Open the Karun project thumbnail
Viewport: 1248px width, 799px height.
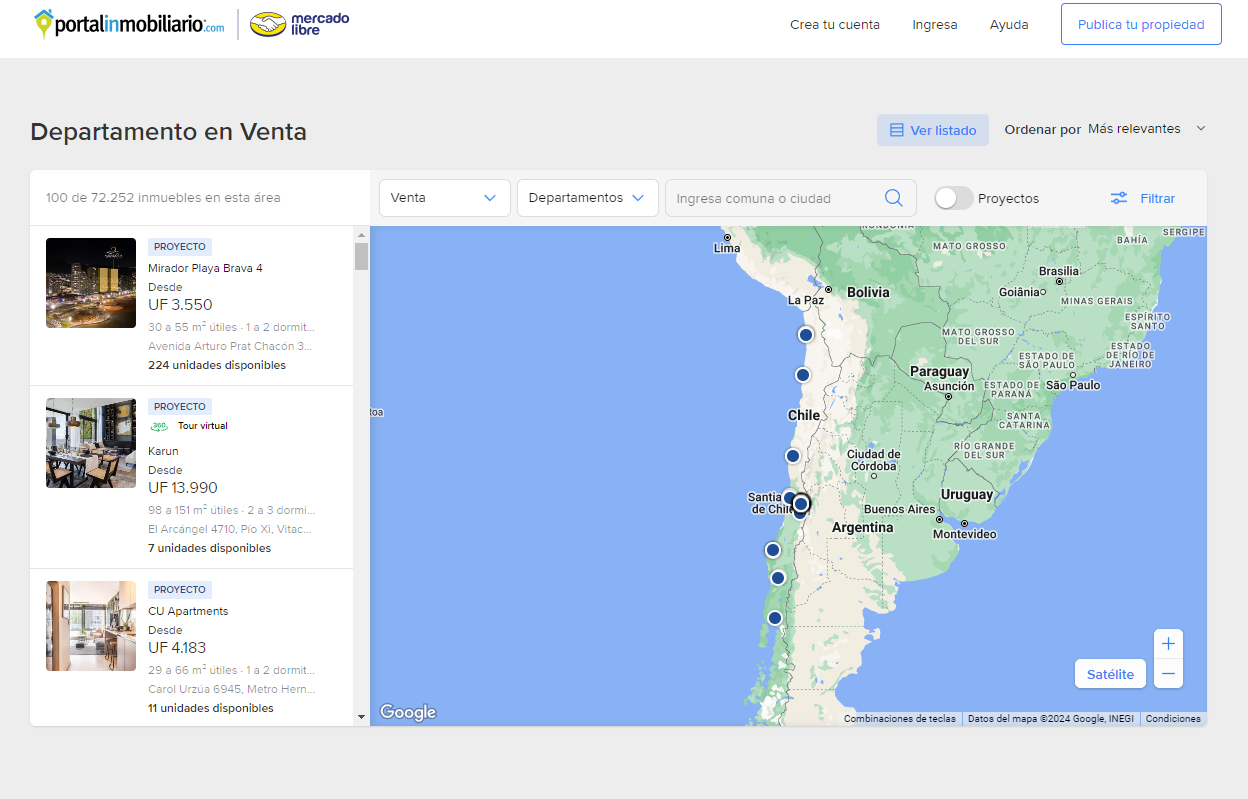tap(91, 443)
